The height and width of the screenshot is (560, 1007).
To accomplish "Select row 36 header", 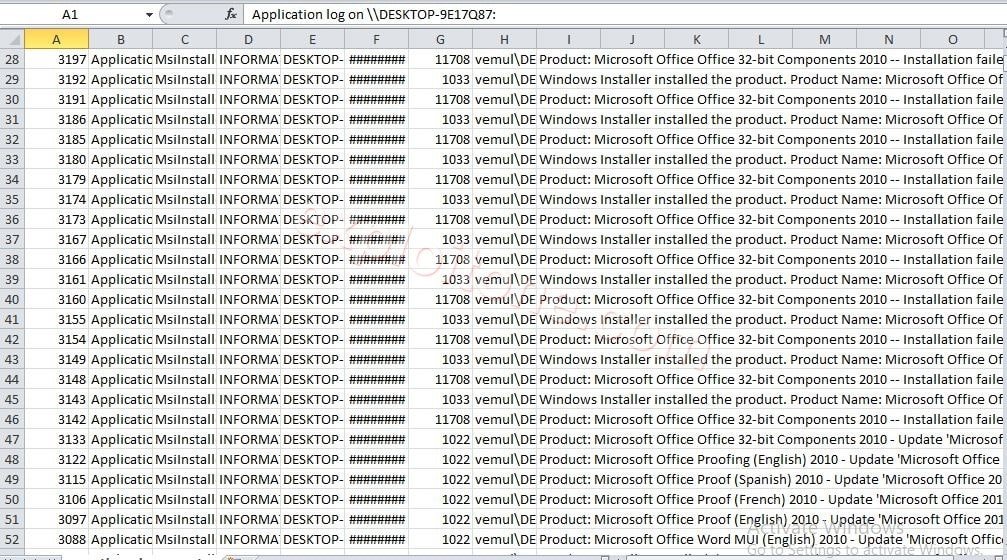I will (12, 220).
